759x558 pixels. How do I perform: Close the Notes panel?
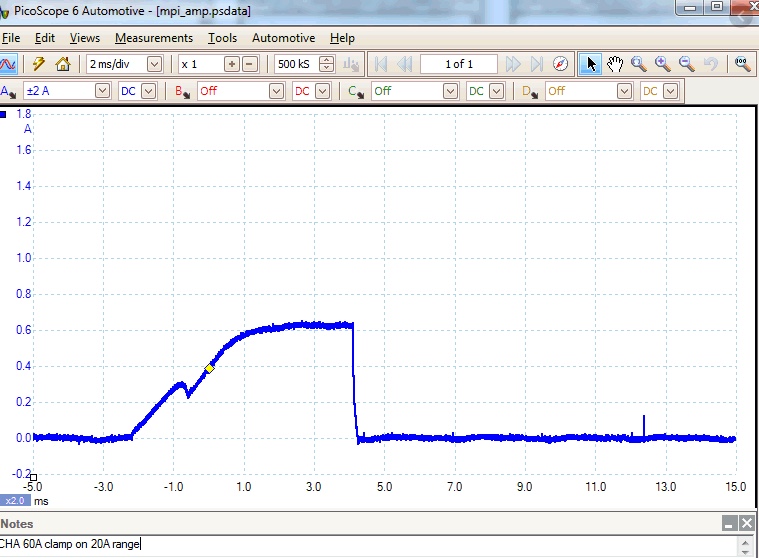pos(747,523)
